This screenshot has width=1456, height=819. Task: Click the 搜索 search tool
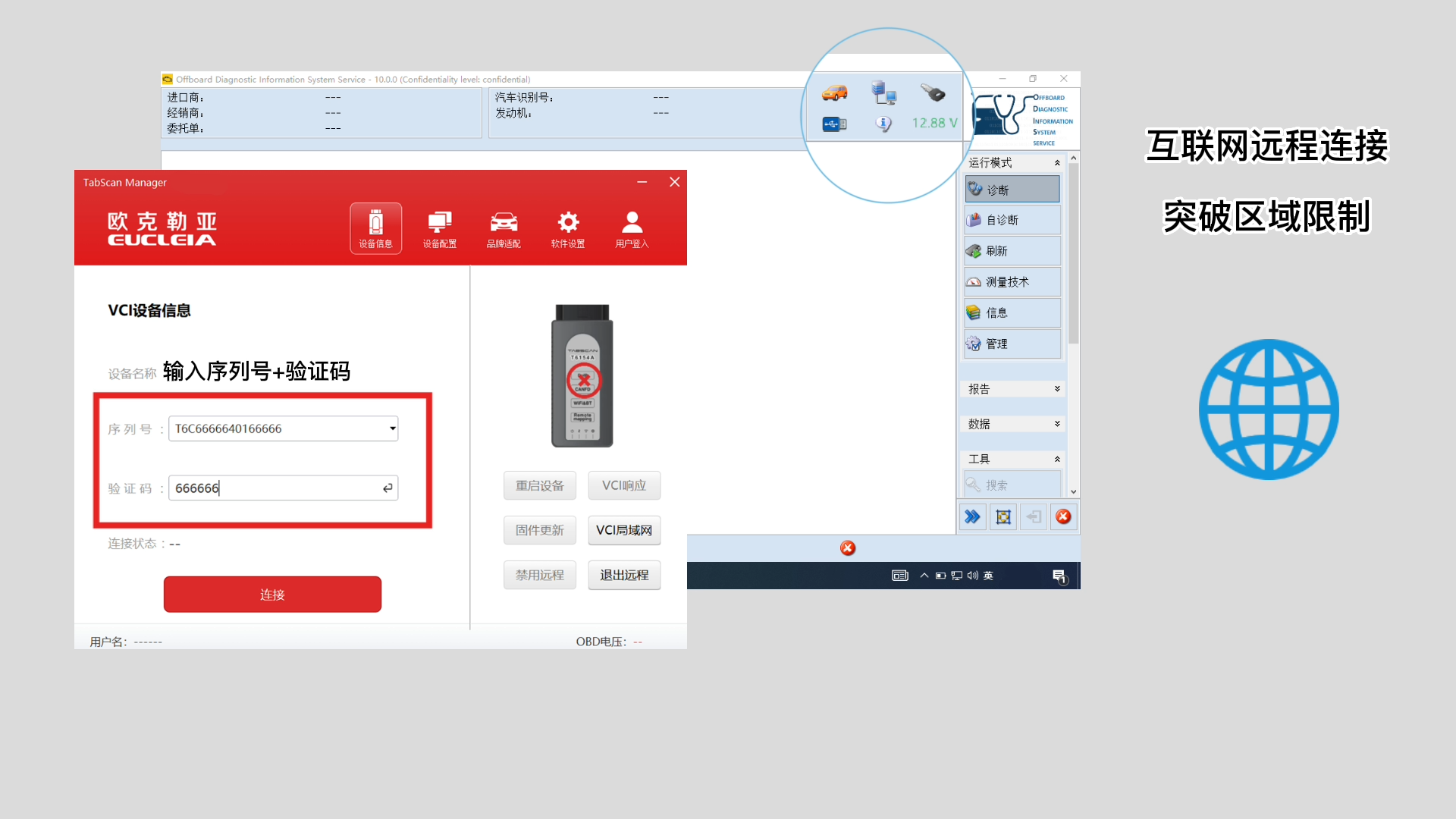(x=1012, y=485)
